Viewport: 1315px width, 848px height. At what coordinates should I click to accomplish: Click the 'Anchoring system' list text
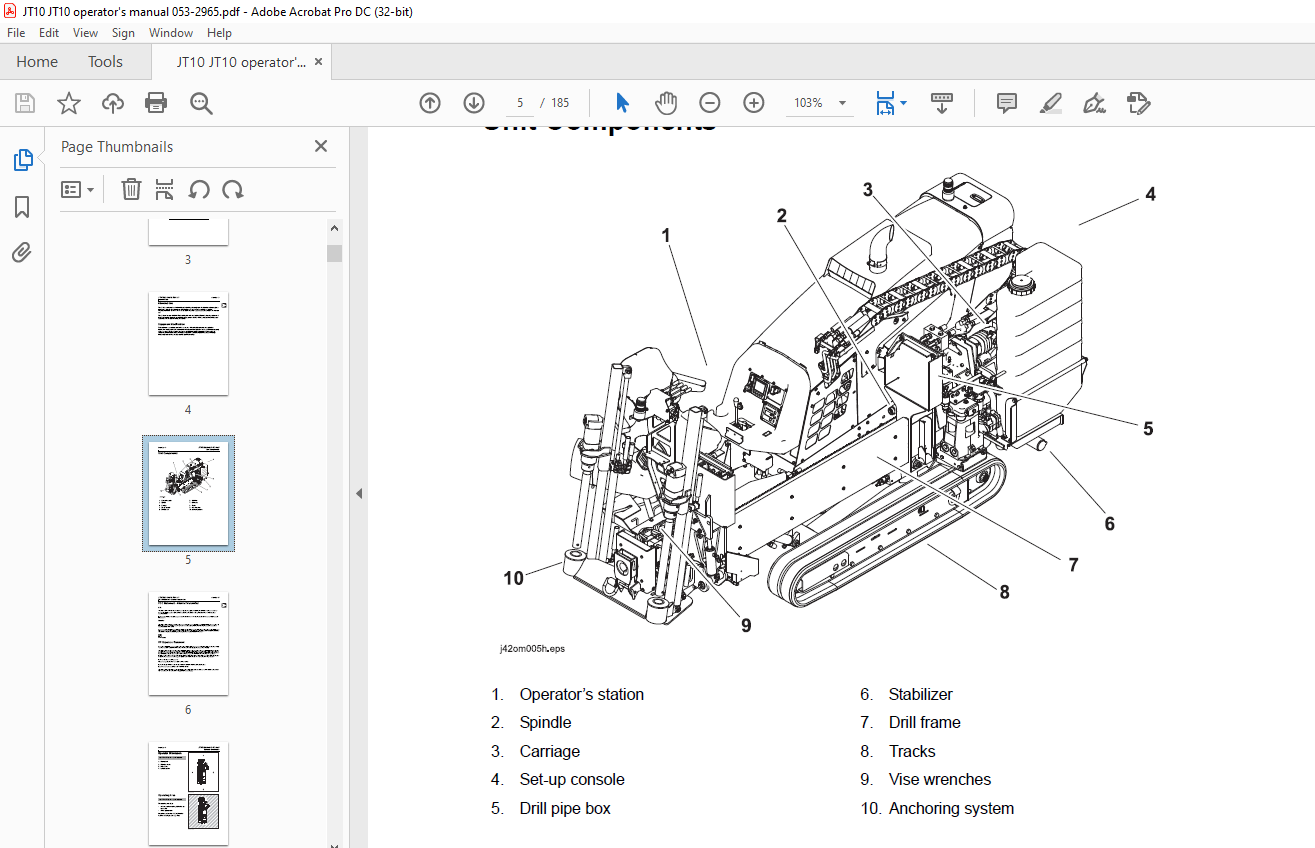[951, 808]
